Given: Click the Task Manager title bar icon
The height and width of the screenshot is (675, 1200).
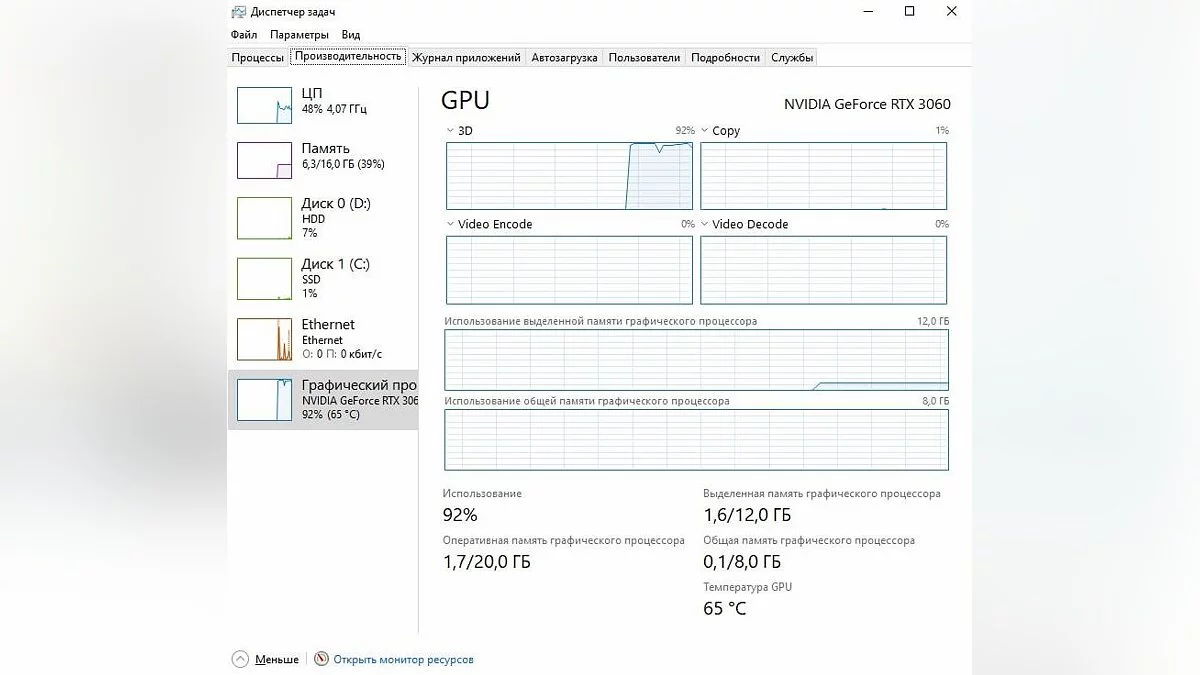Looking at the screenshot, I should coord(238,12).
